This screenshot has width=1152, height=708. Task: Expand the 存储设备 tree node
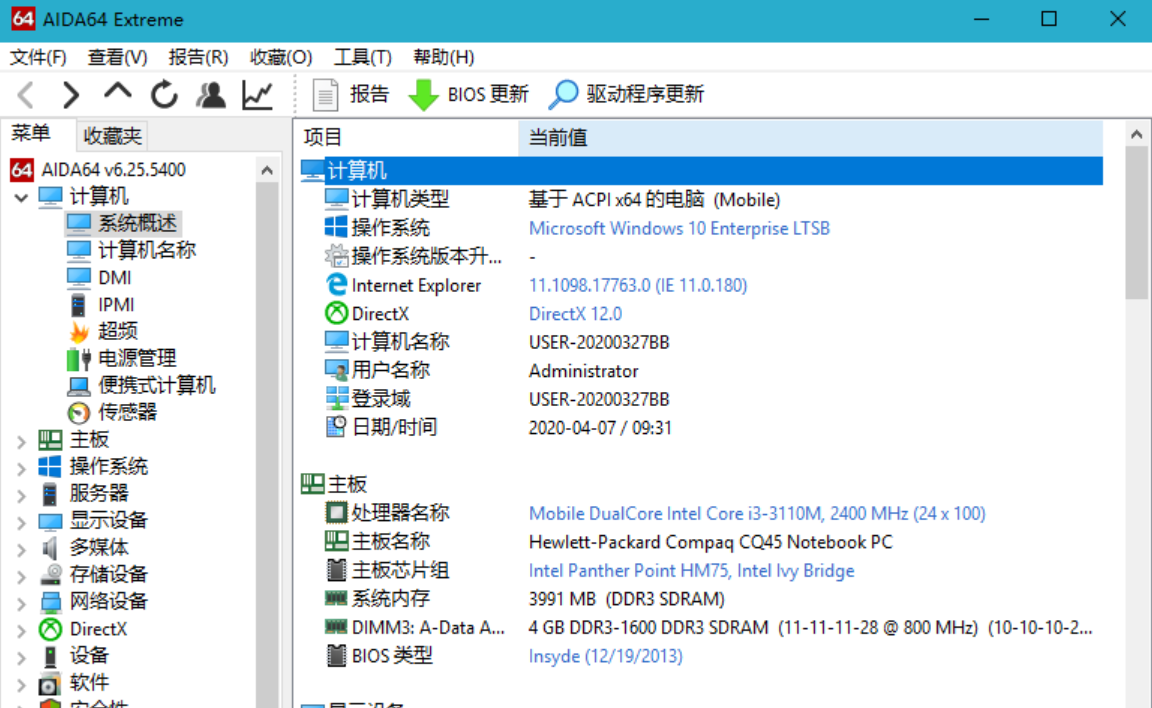(21, 576)
